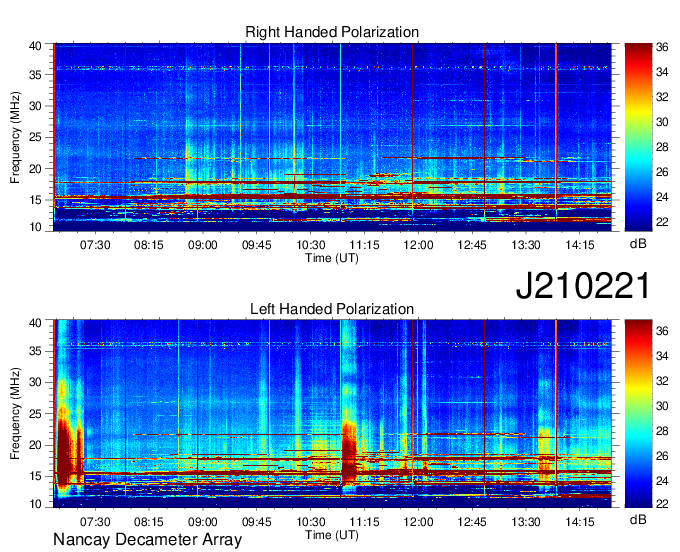Click the intense red burst near 11:00 in Left Handed plot
Viewport: 680px width, 552px height.
(x=349, y=453)
